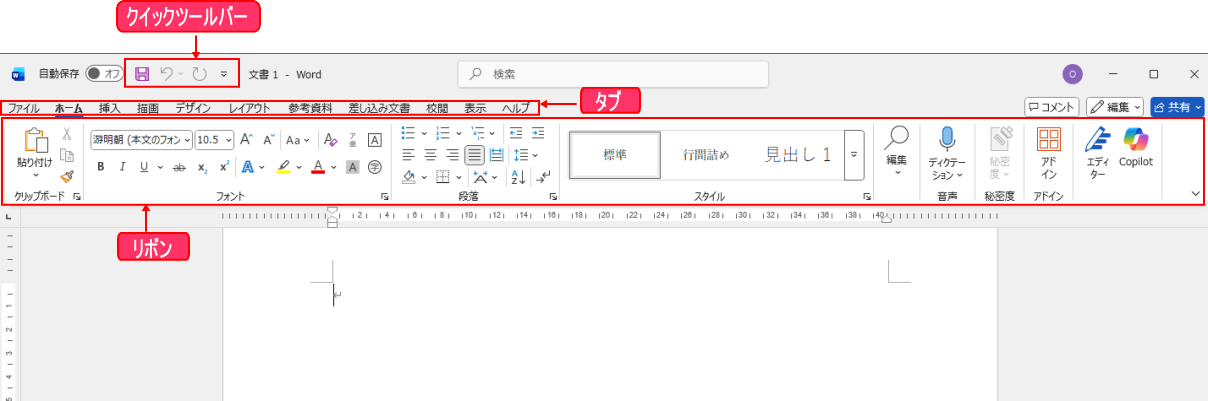Click the 貼り付け paste icon

coord(34,140)
